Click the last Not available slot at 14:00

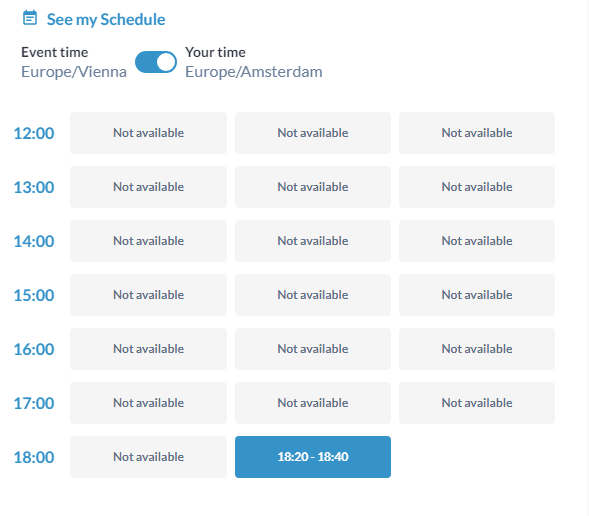[477, 241]
